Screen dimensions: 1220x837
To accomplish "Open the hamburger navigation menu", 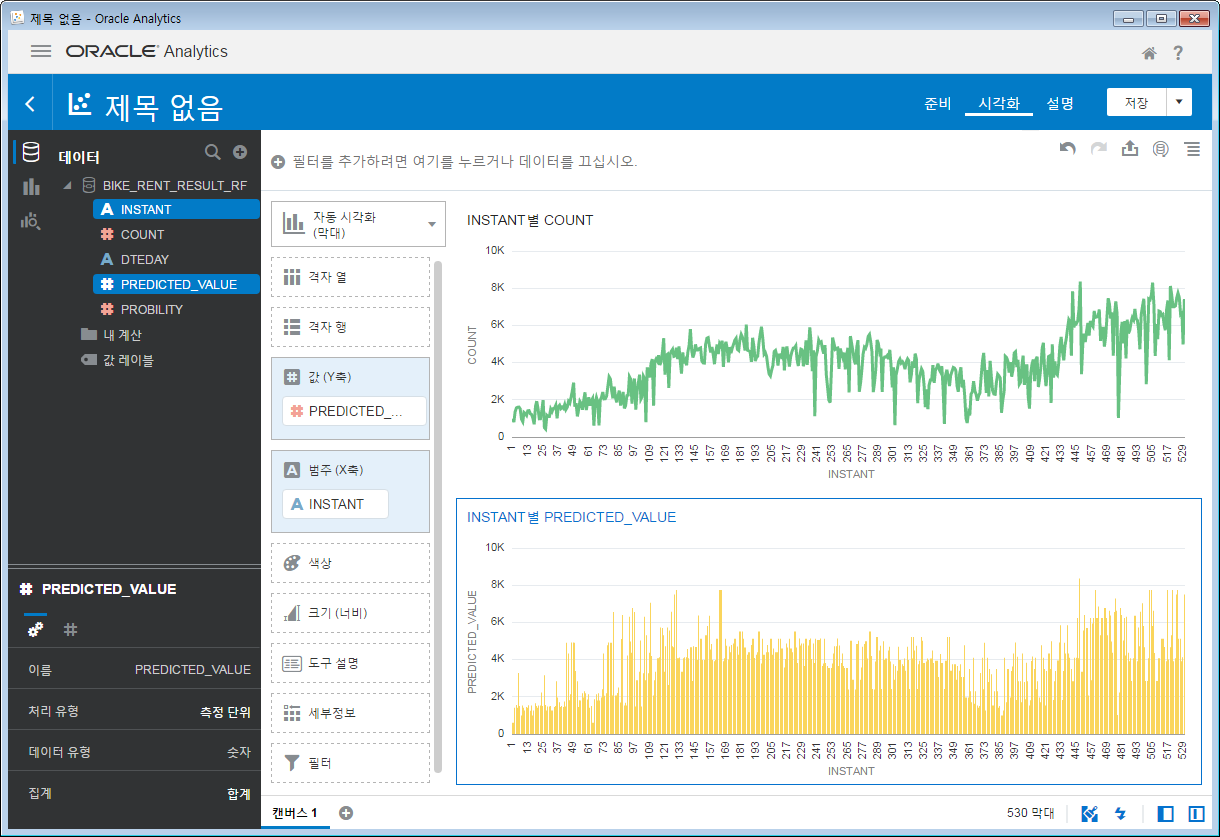I will pyautogui.click(x=41, y=52).
